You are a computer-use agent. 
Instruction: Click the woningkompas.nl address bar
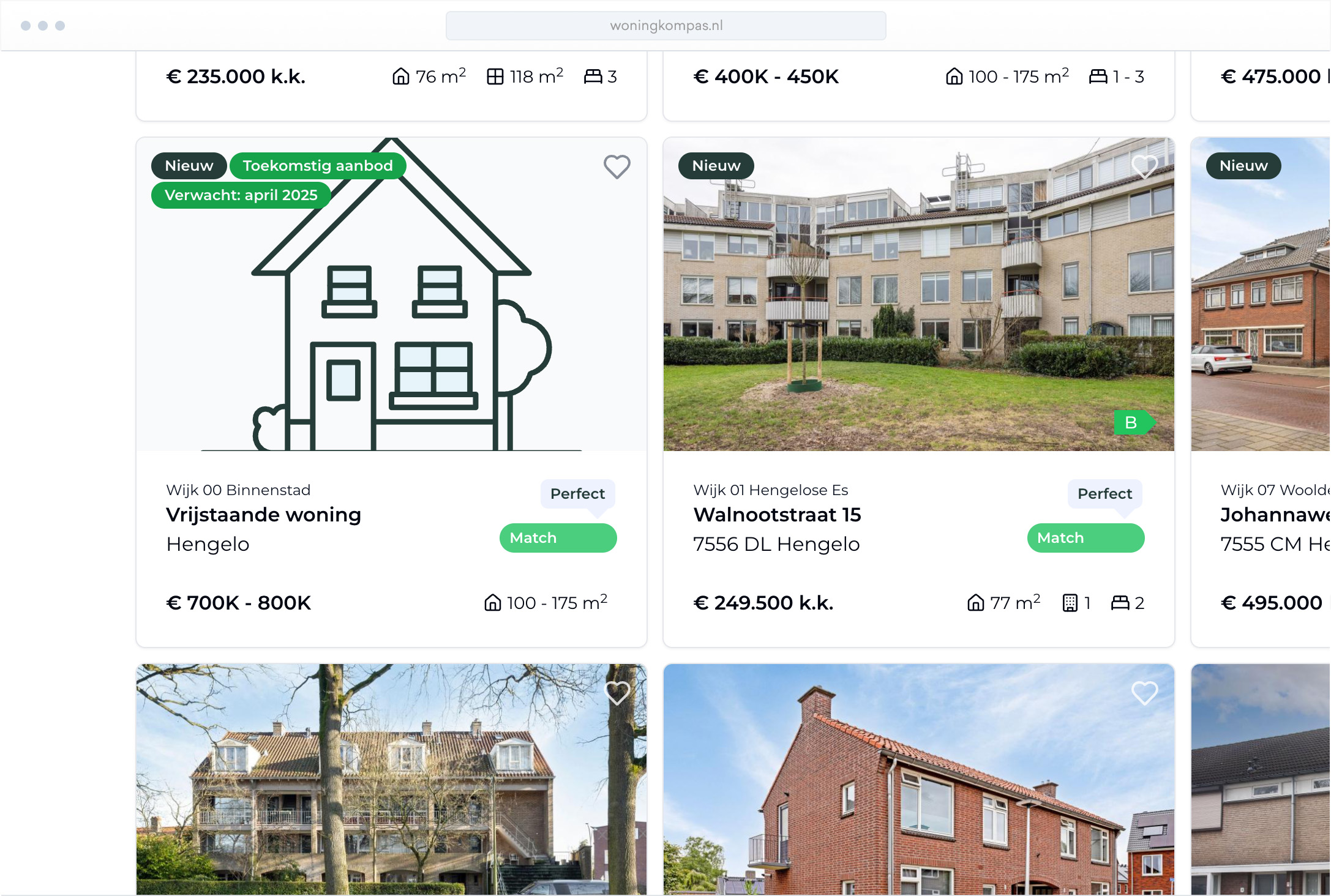(665, 25)
